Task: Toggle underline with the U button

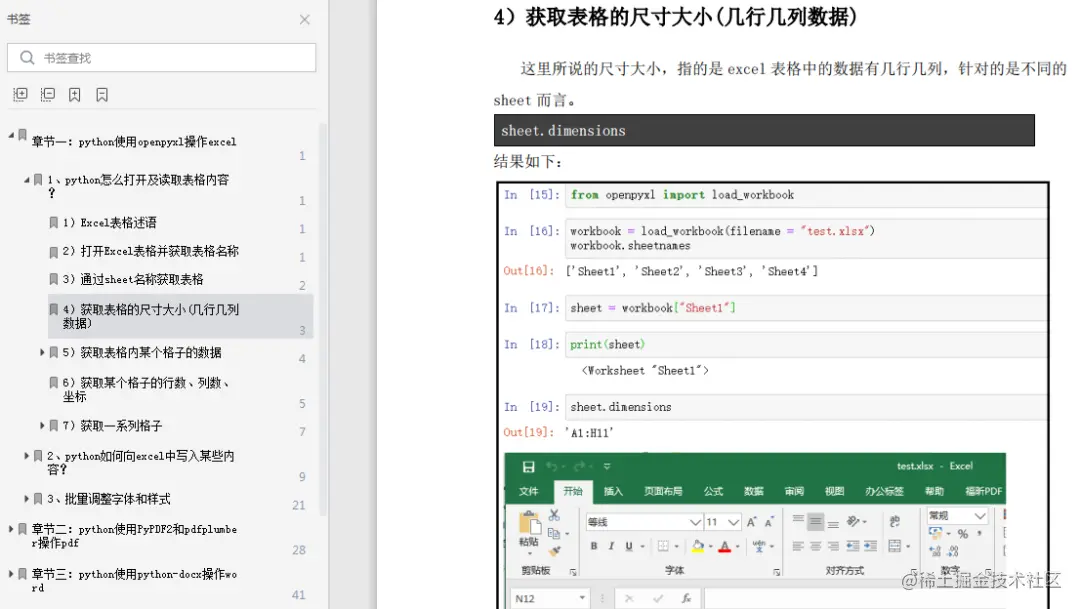Action: 628,546
